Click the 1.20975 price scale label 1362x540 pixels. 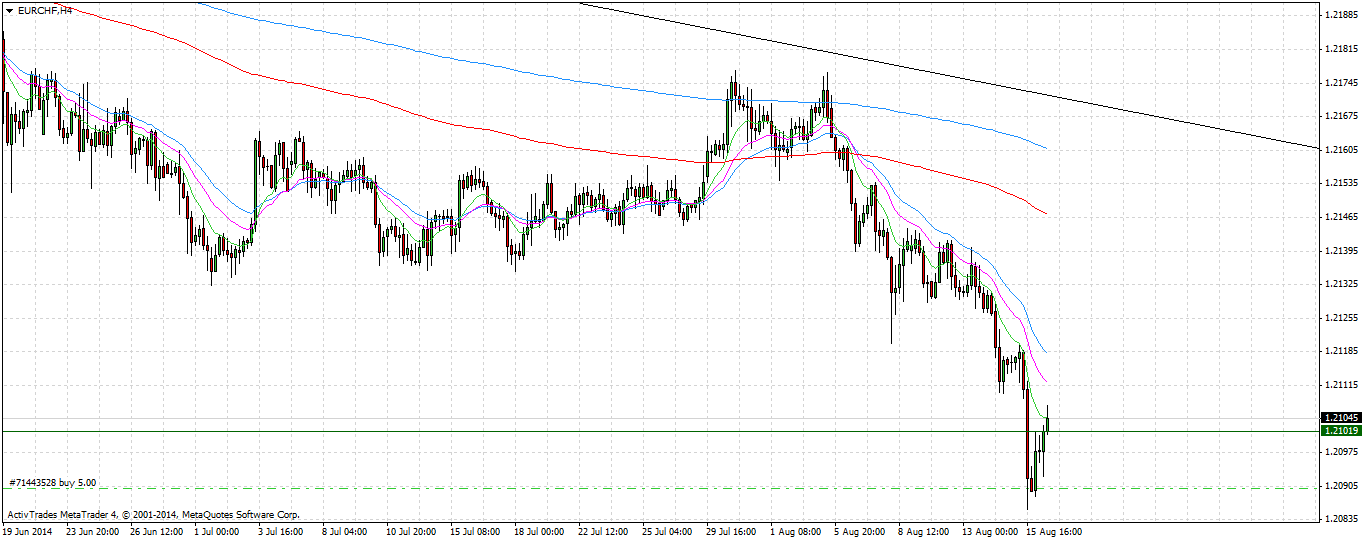(1340, 452)
